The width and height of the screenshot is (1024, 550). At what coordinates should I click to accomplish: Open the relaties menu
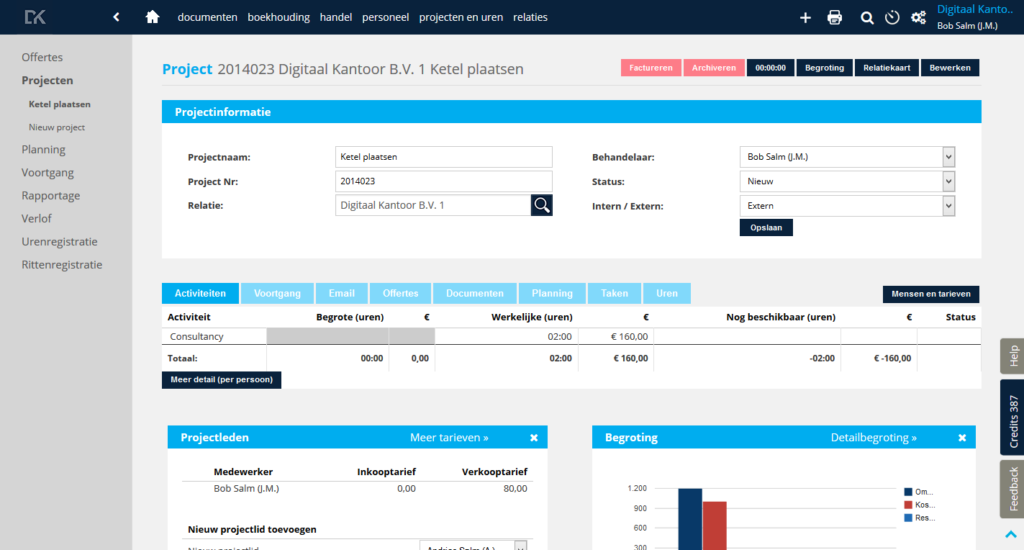coord(530,17)
